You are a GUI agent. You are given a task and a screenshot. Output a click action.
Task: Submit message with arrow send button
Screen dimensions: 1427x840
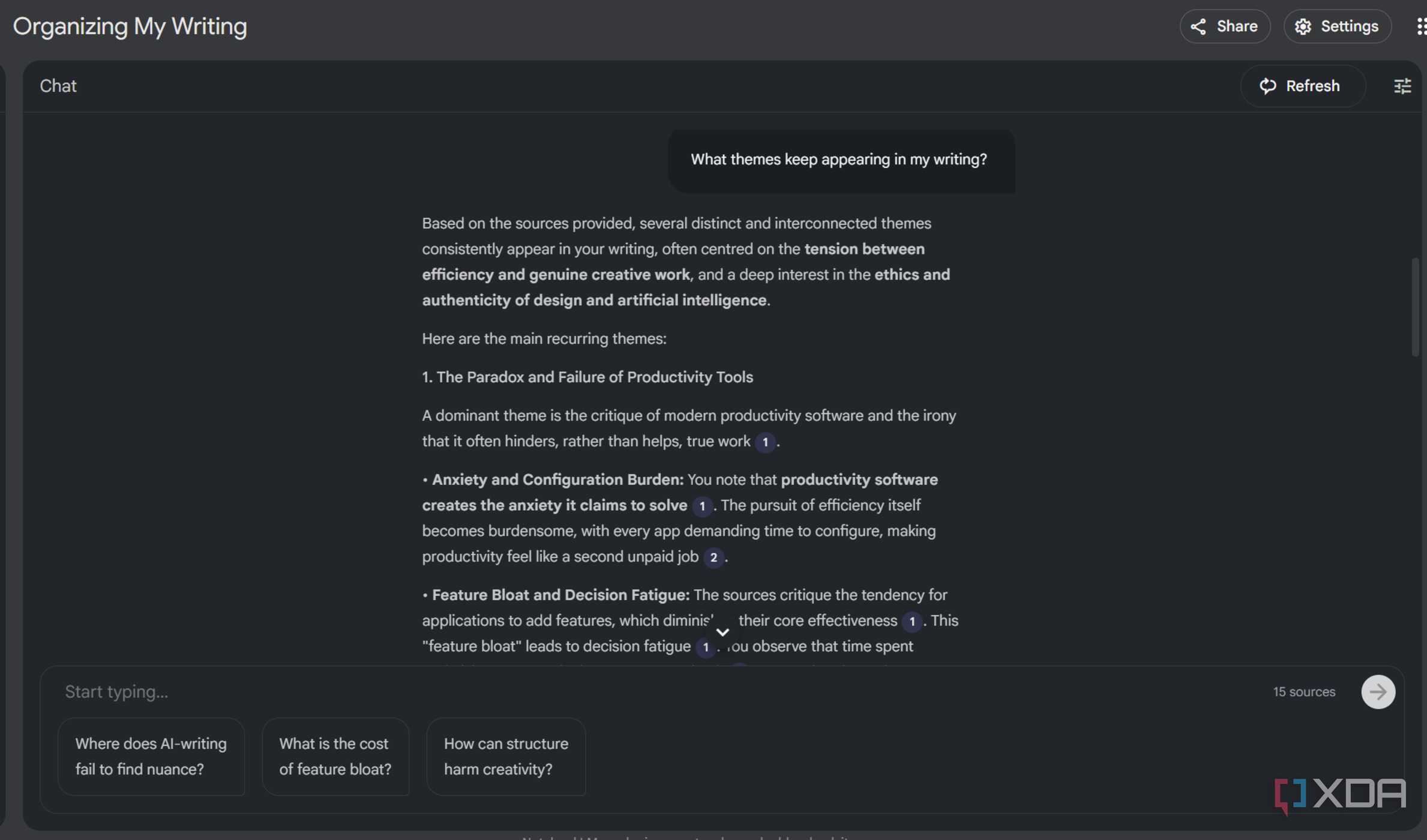(1378, 692)
